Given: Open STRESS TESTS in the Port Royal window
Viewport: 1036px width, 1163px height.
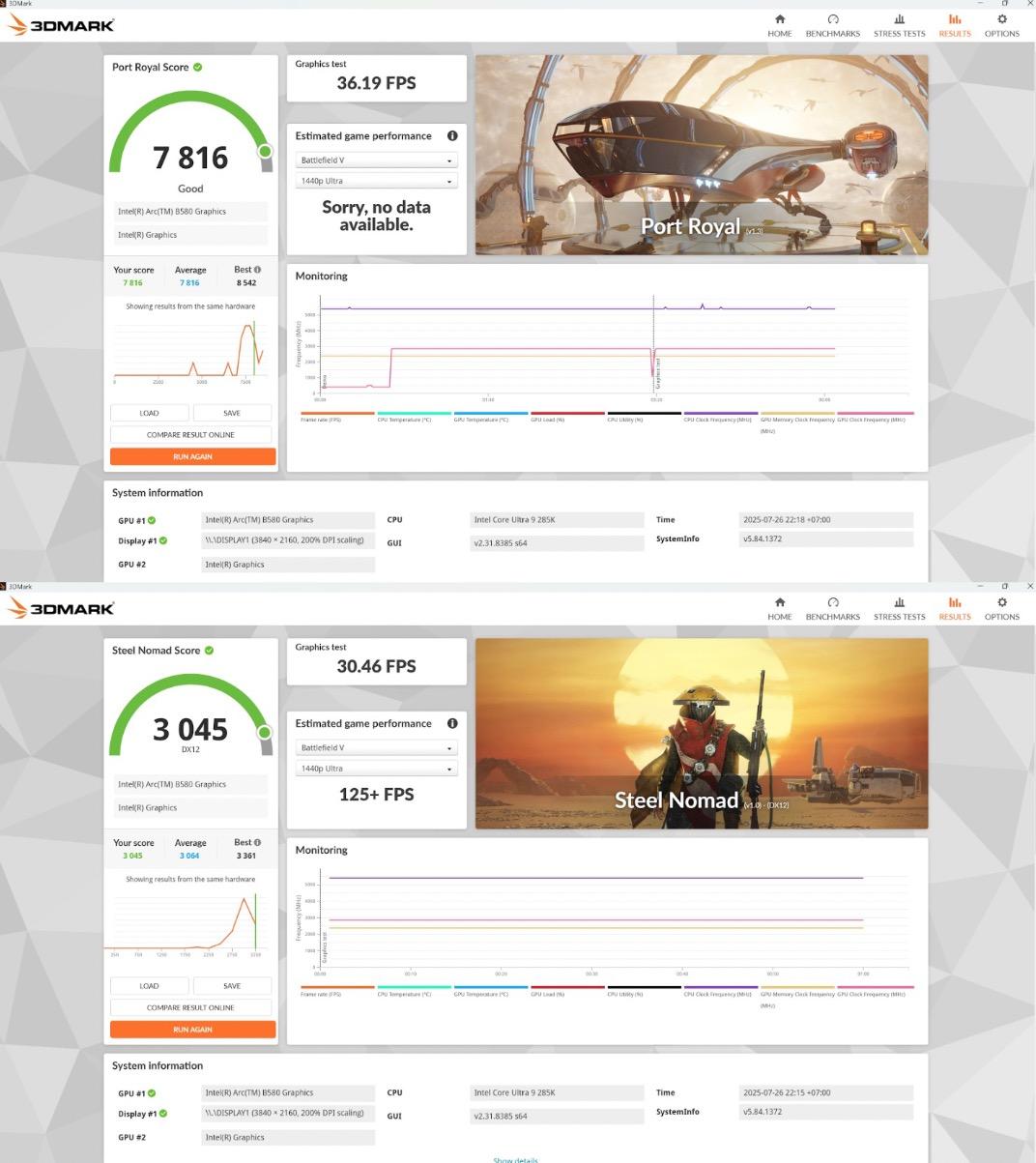Looking at the screenshot, I should click(899, 26).
